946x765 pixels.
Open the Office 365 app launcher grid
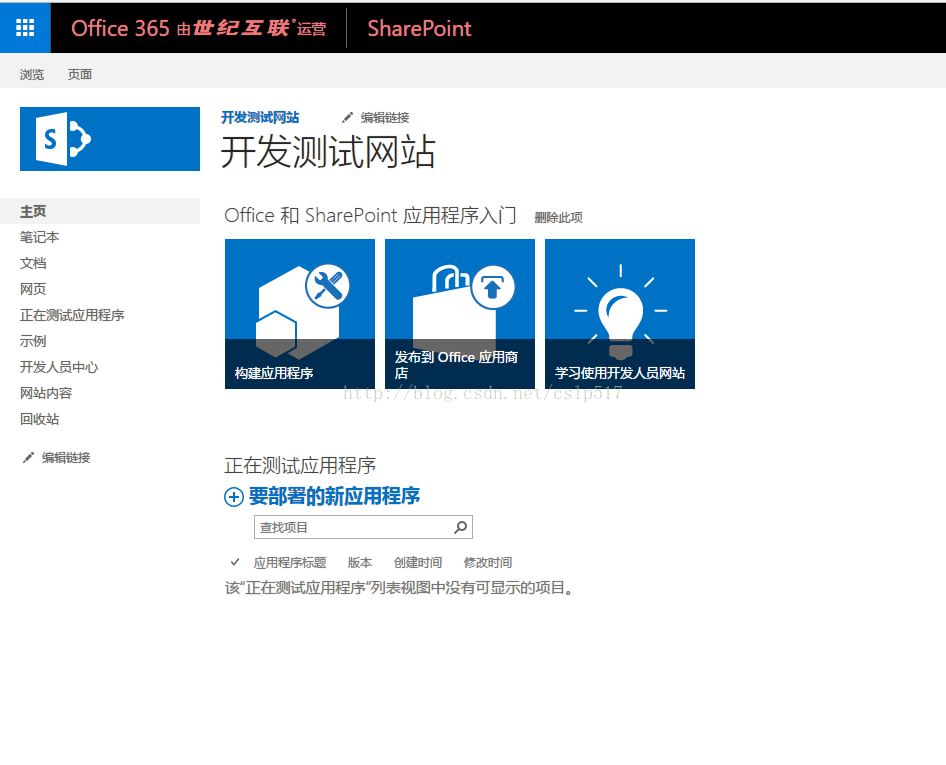(x=25, y=28)
